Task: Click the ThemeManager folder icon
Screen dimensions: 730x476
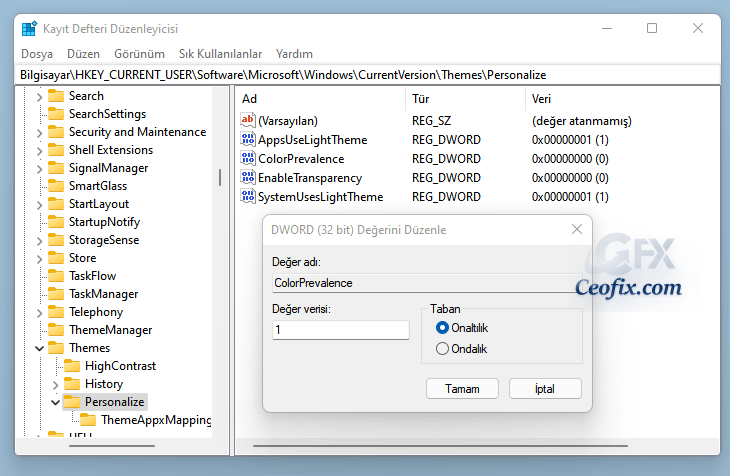Action: pyautogui.click(x=56, y=330)
